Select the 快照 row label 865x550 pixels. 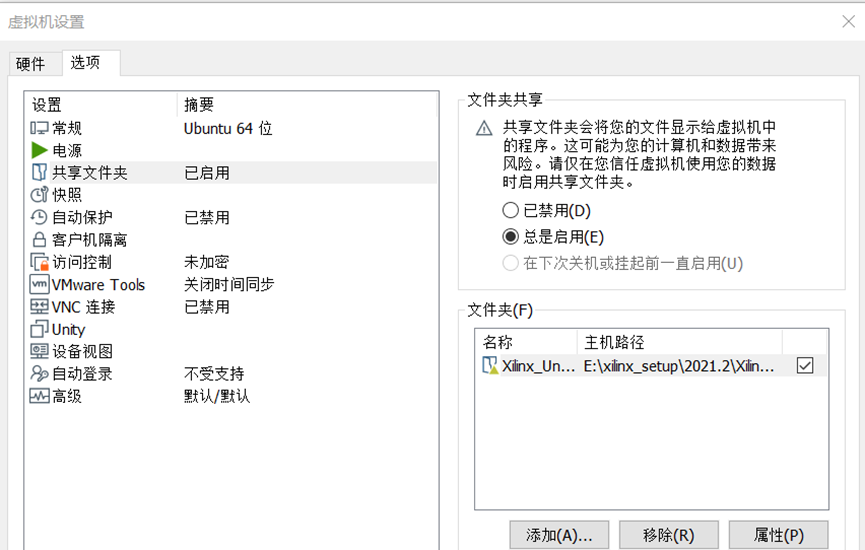click(x=67, y=195)
